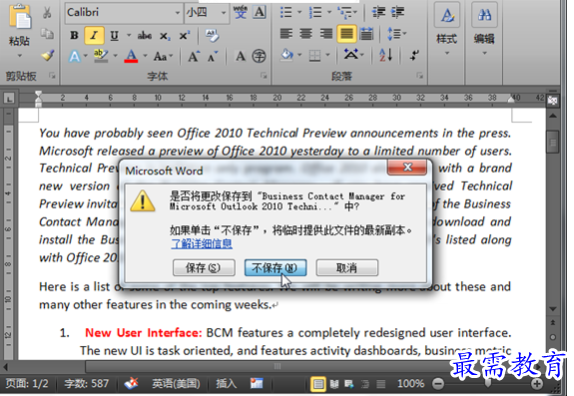Open the Calibri font name dropdown
Viewport: 574px width, 396px height.
(178, 12)
